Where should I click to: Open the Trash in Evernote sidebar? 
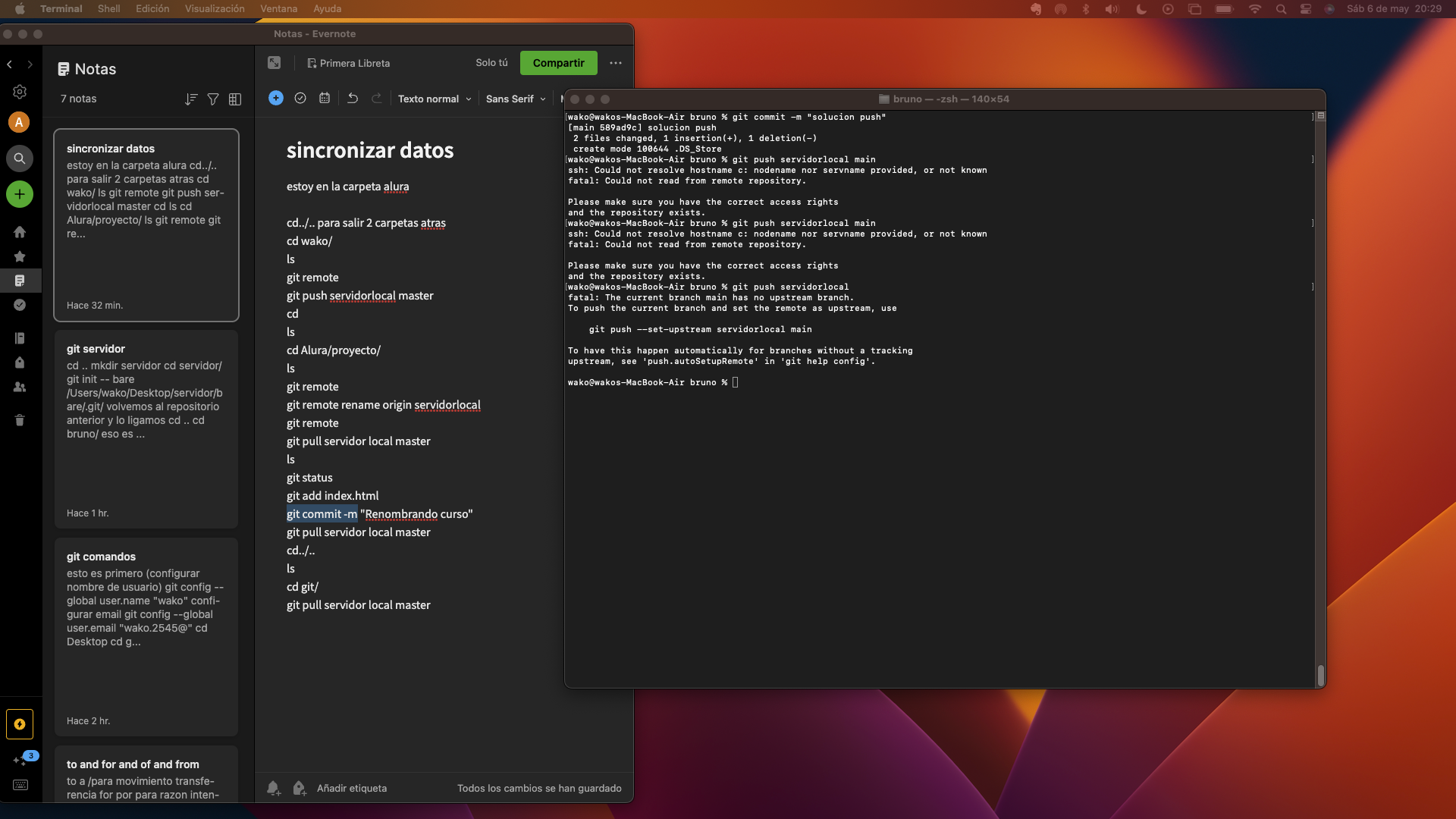pos(20,420)
